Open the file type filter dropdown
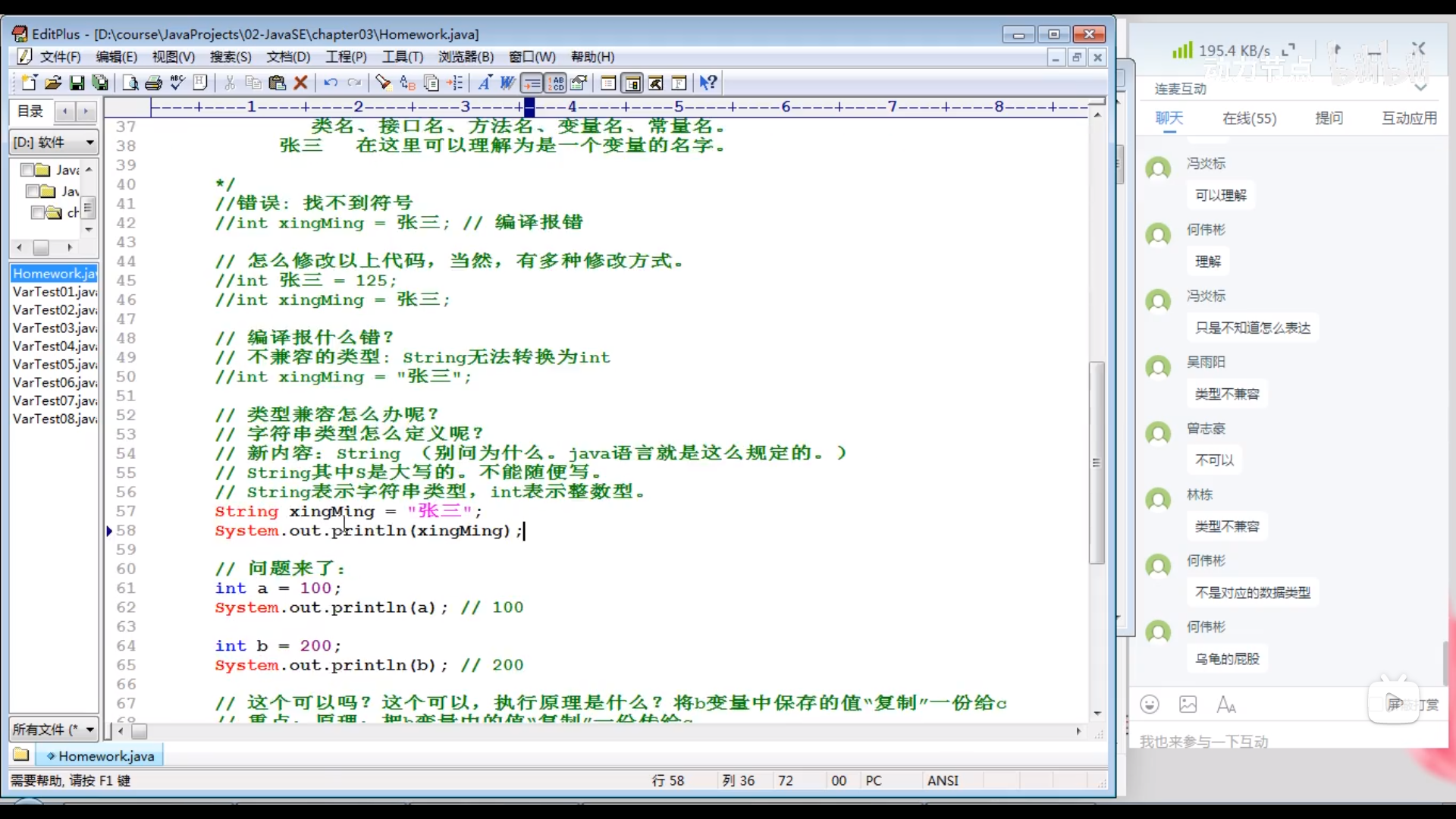 [x=89, y=730]
